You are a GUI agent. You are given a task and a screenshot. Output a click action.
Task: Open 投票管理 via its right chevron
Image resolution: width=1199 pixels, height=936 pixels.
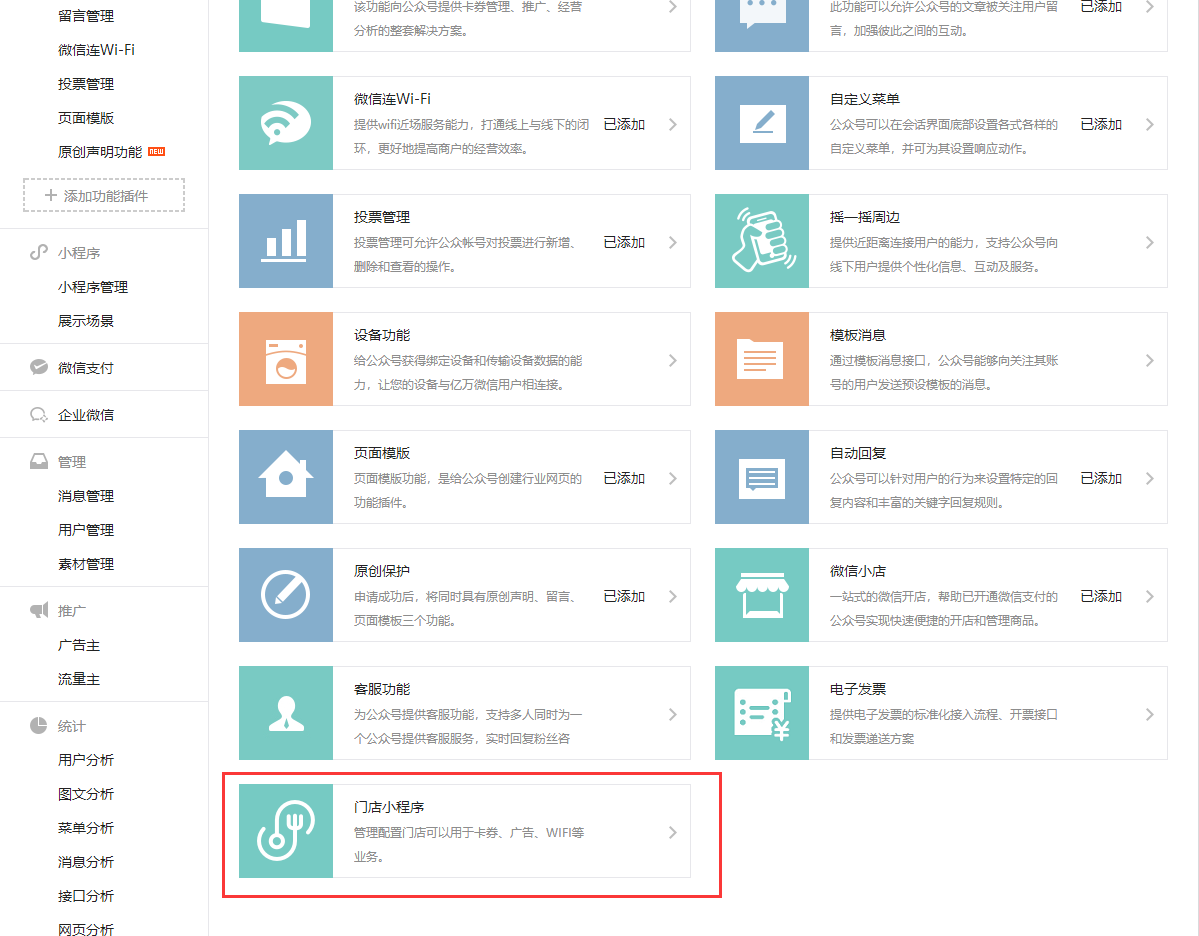pos(672,242)
